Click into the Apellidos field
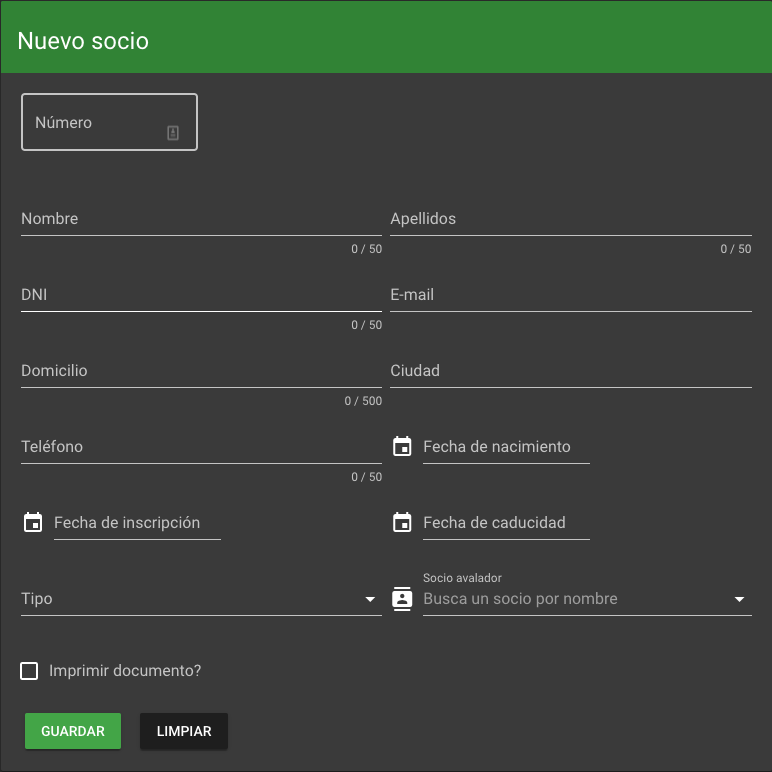 (x=571, y=219)
